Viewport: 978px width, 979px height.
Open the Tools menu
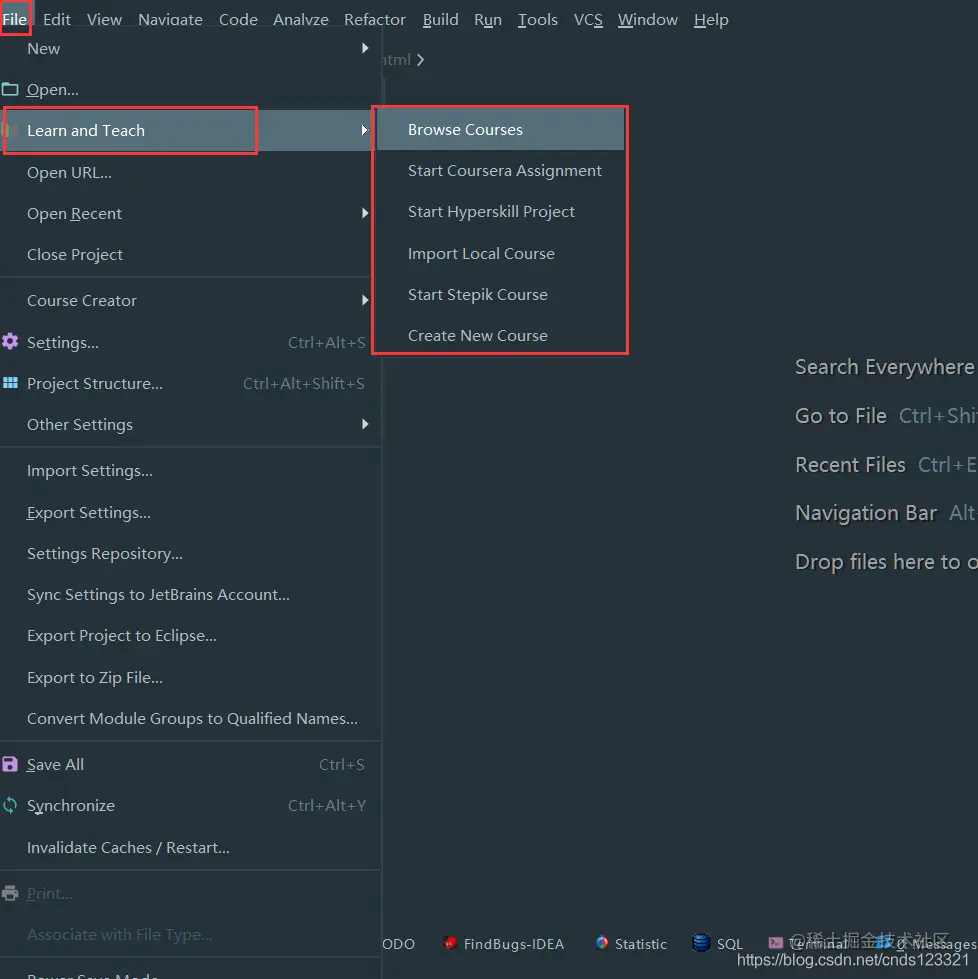coord(538,19)
